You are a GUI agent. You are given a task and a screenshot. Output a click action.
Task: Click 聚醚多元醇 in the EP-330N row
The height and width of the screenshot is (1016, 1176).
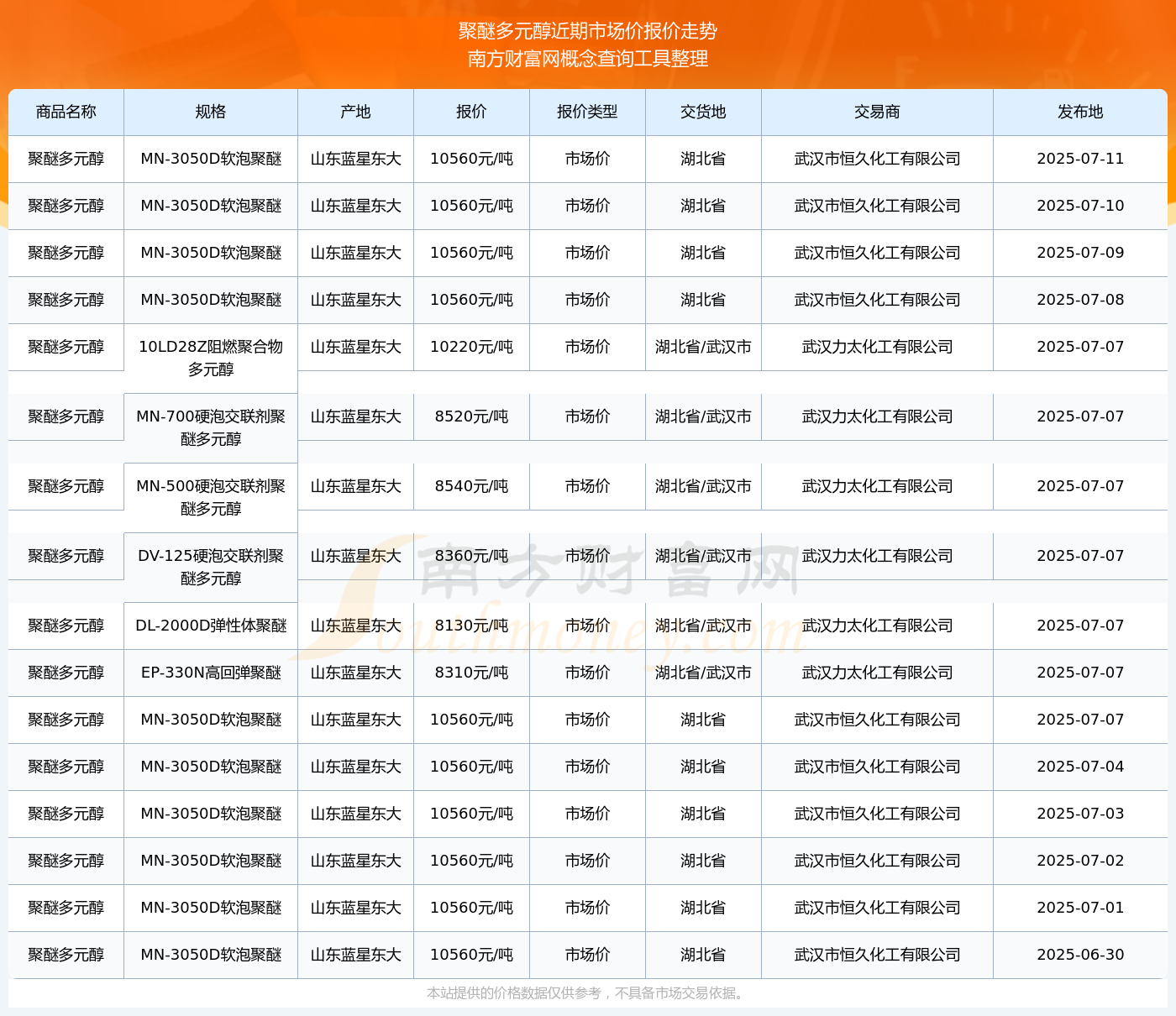point(66,673)
